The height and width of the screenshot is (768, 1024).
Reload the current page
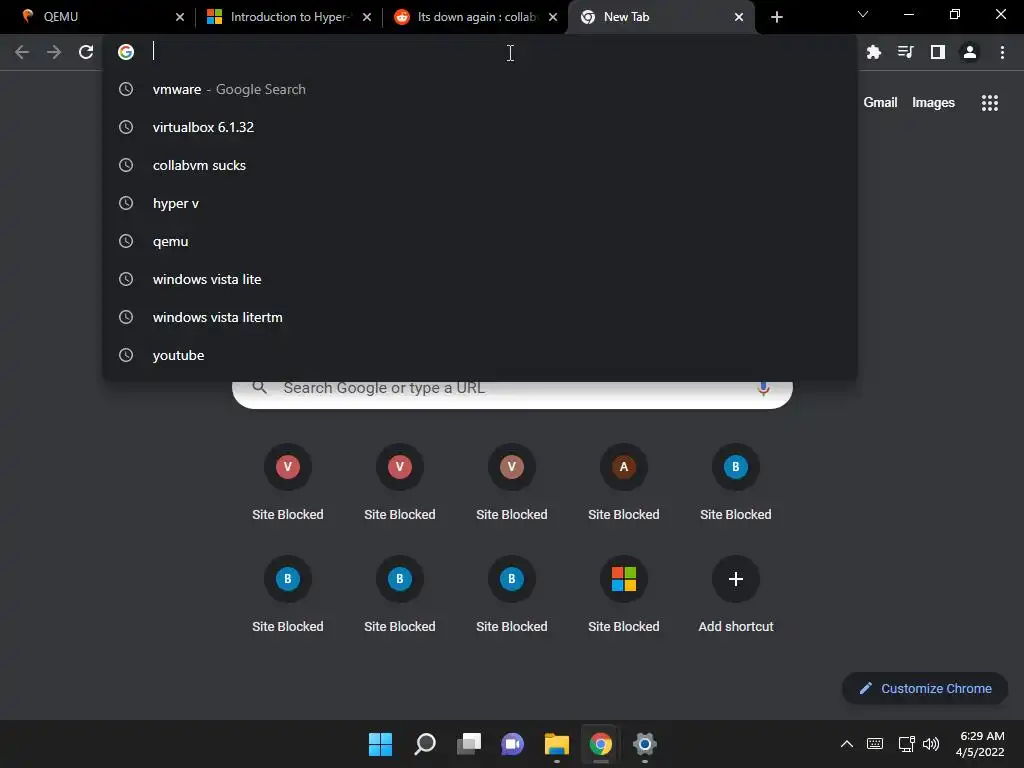pos(86,52)
